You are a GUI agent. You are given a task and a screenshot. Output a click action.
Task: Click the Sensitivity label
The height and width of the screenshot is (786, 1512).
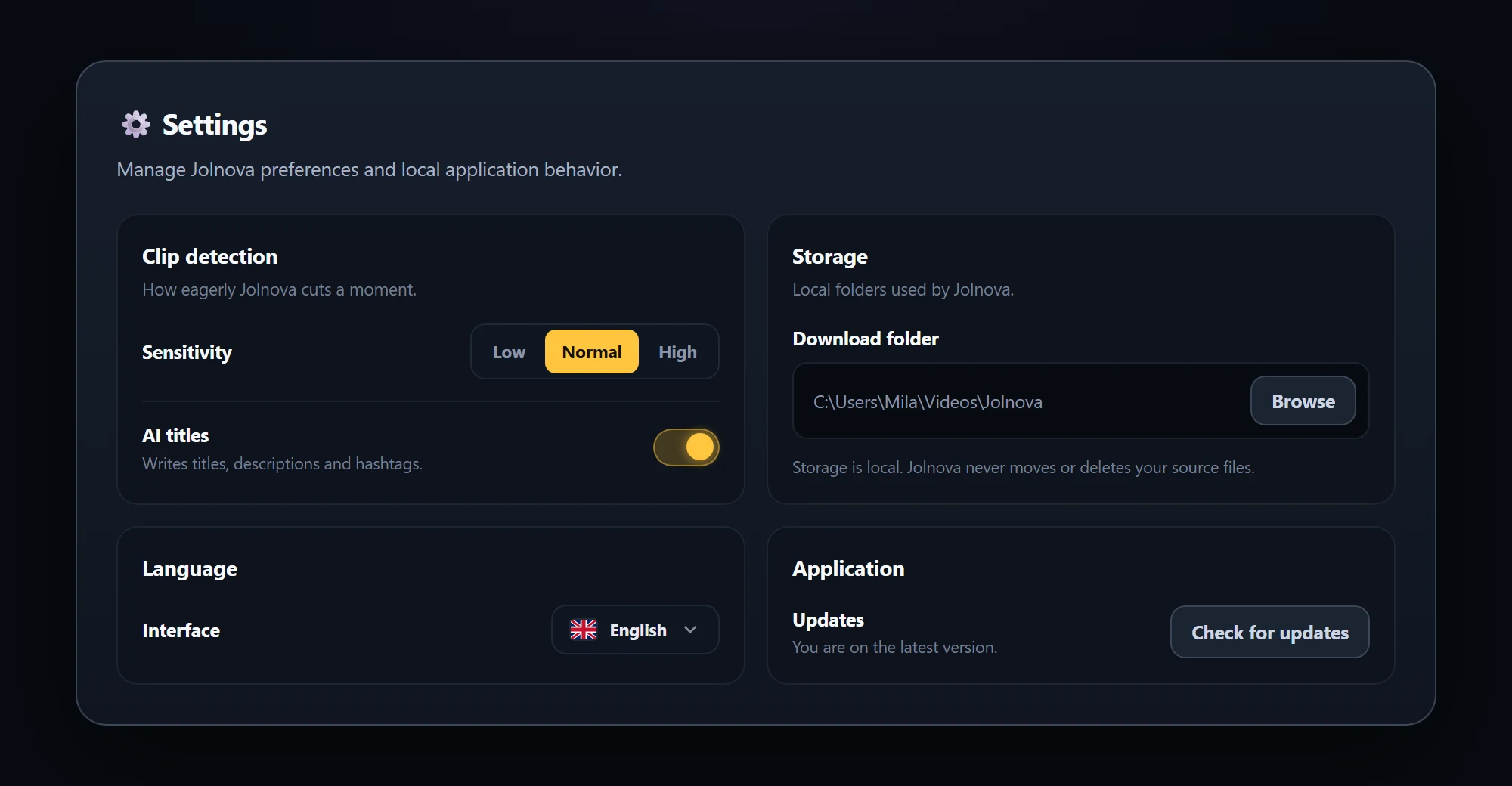(x=187, y=353)
